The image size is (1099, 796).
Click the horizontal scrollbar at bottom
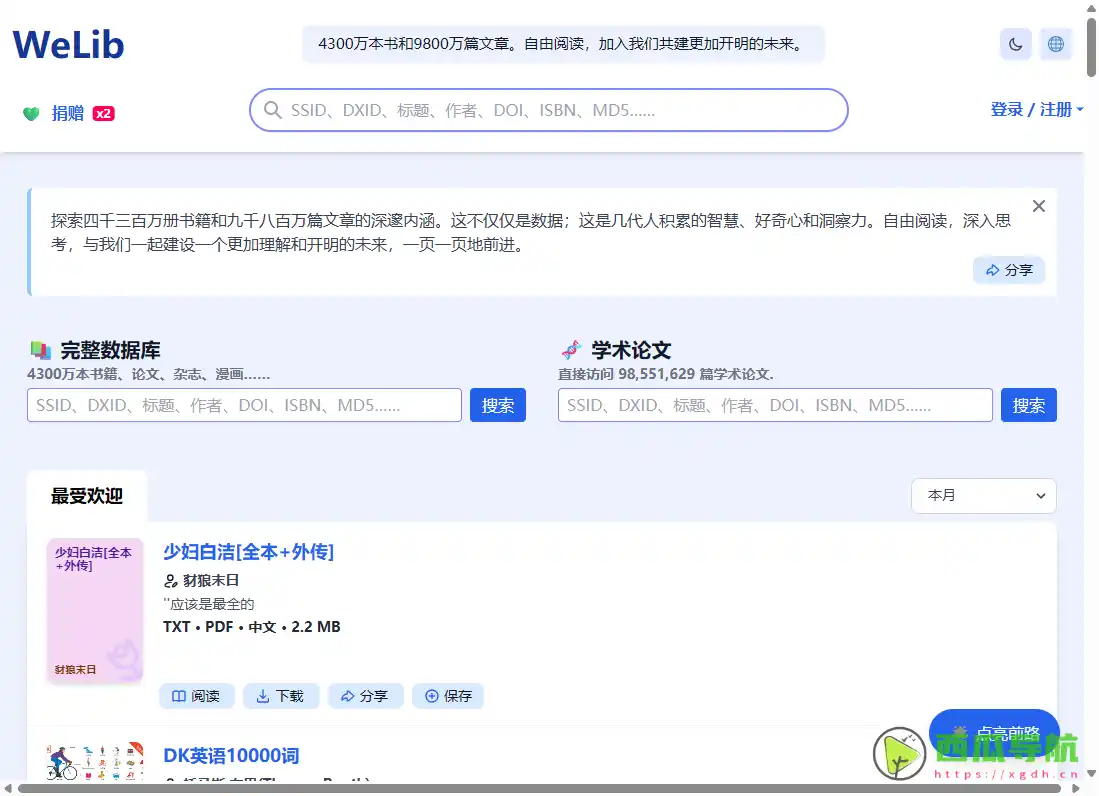click(540, 789)
